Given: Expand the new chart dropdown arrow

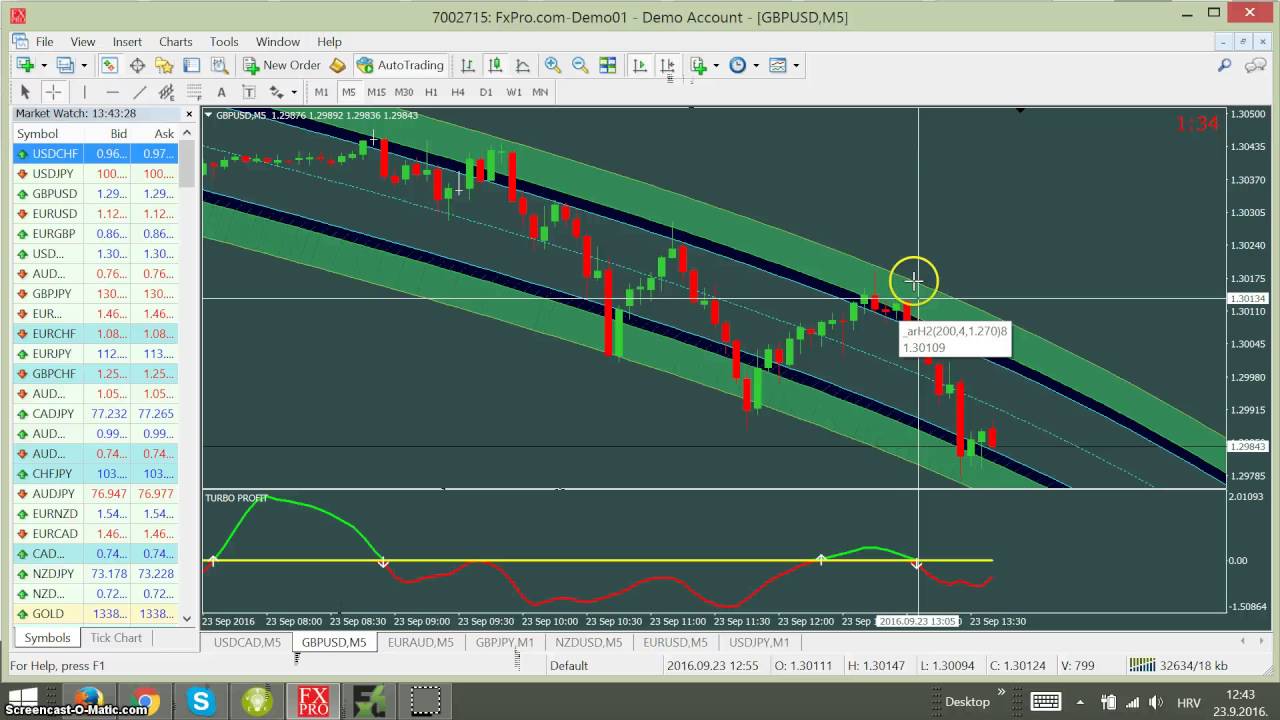Looking at the screenshot, I should (42, 65).
